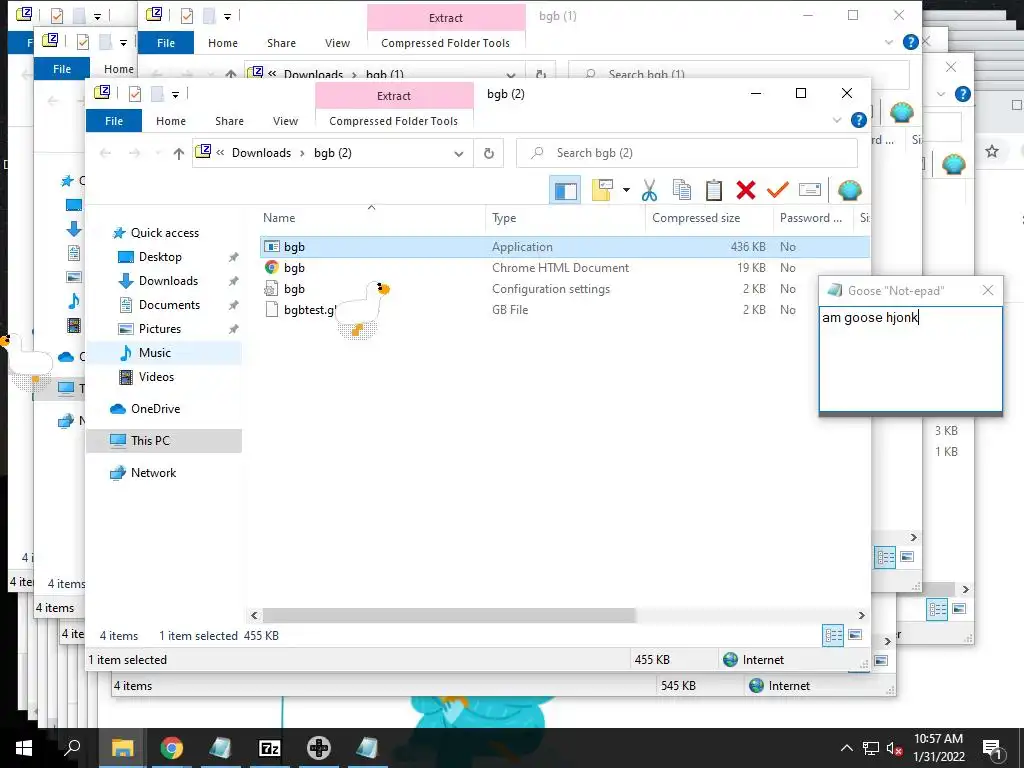Sort by the Password column header
The height and width of the screenshot is (768, 1024).
pyautogui.click(x=813, y=218)
